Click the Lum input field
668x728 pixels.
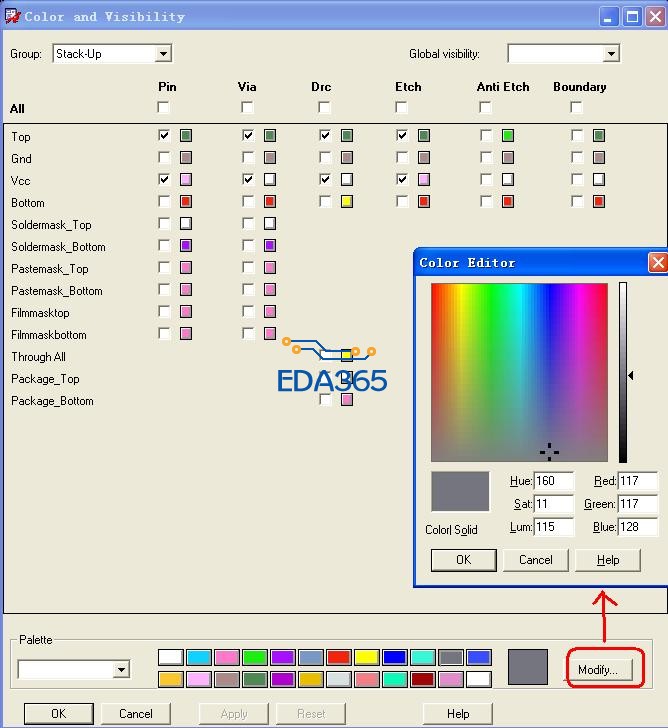coord(554,527)
